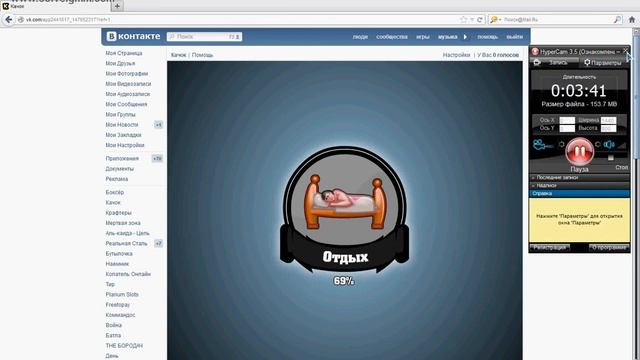Image resolution: width=640 pixels, height=360 pixels.
Task: Open HyperCam Параметры tab
Action: pos(603,62)
